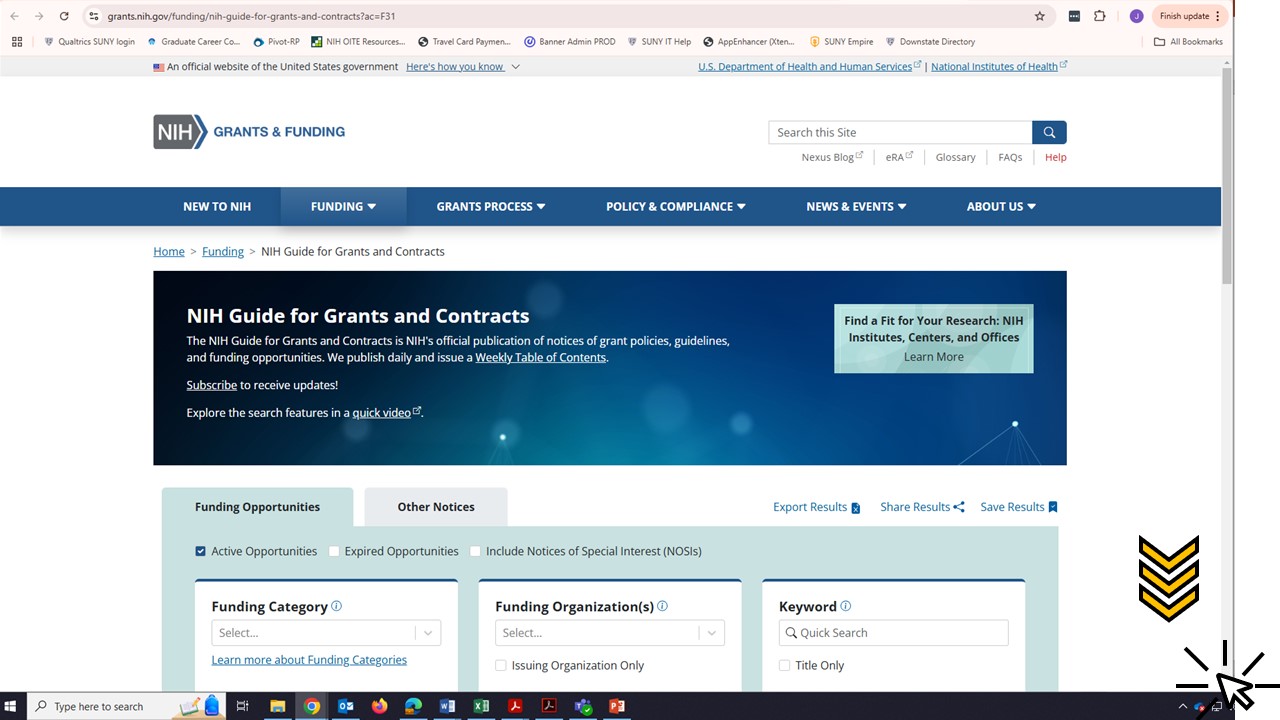This screenshot has height=720, width=1280.
Task: Open the Pivot-RP bookmark
Action: 276,42
